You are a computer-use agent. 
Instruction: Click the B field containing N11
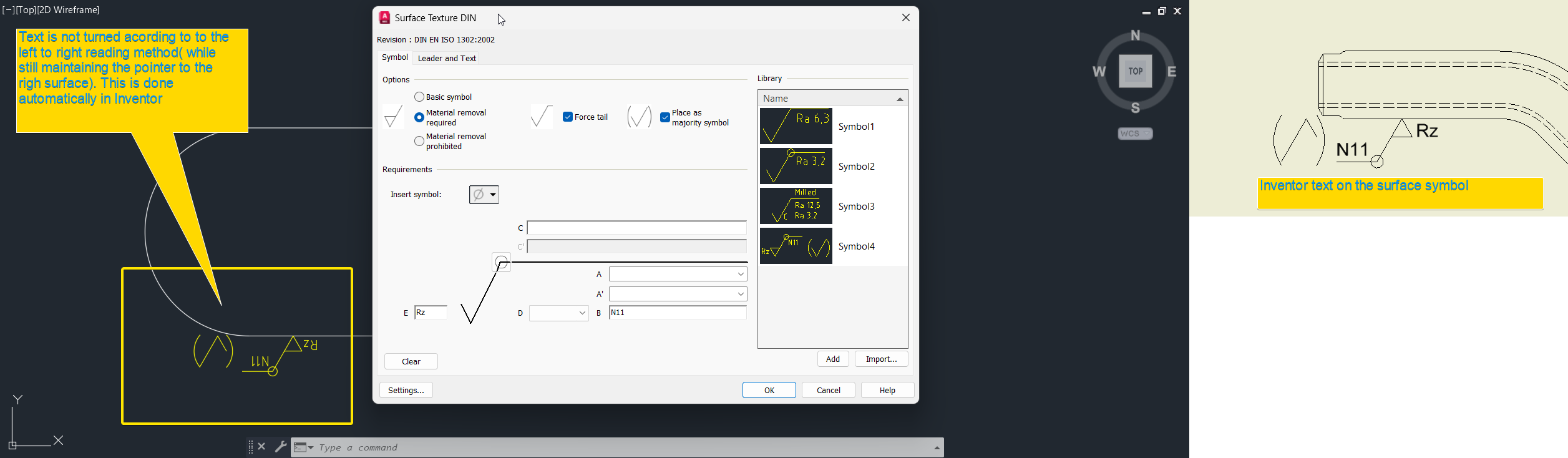pos(678,313)
